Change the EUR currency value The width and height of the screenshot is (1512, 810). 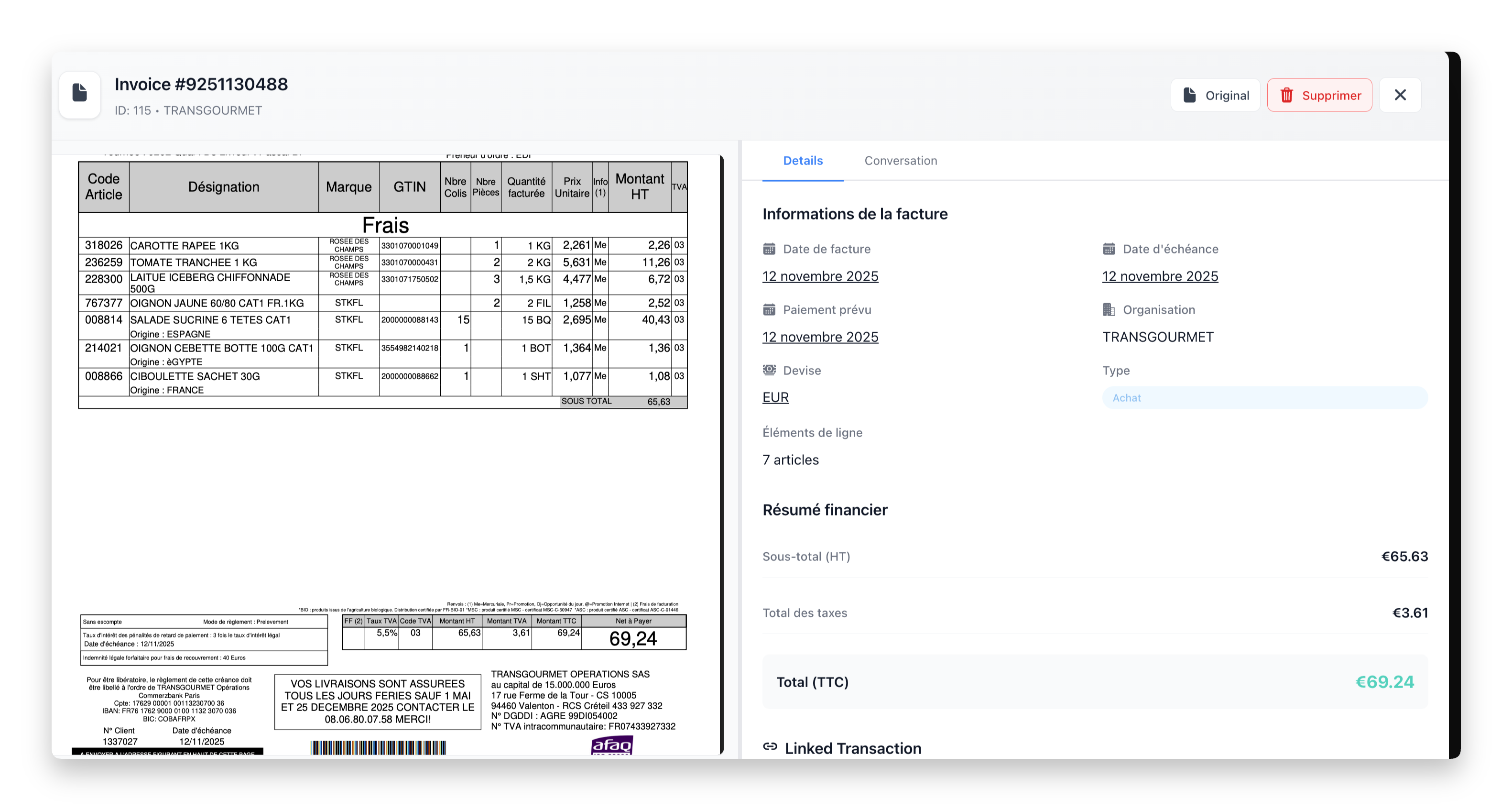[775, 397]
